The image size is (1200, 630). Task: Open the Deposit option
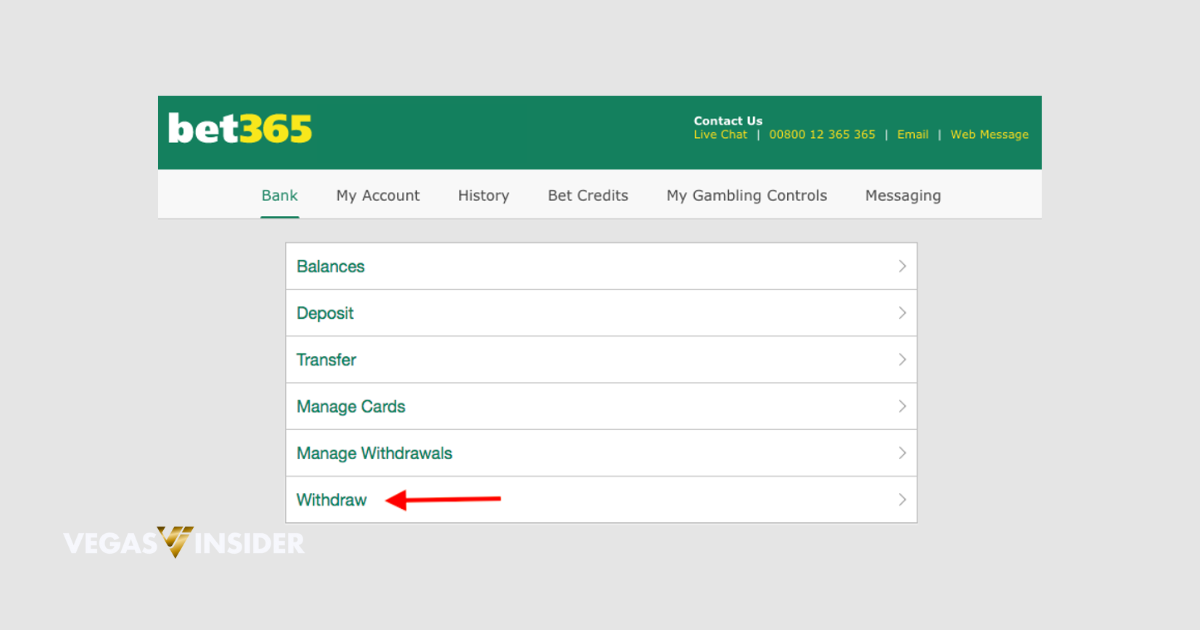tap(601, 313)
